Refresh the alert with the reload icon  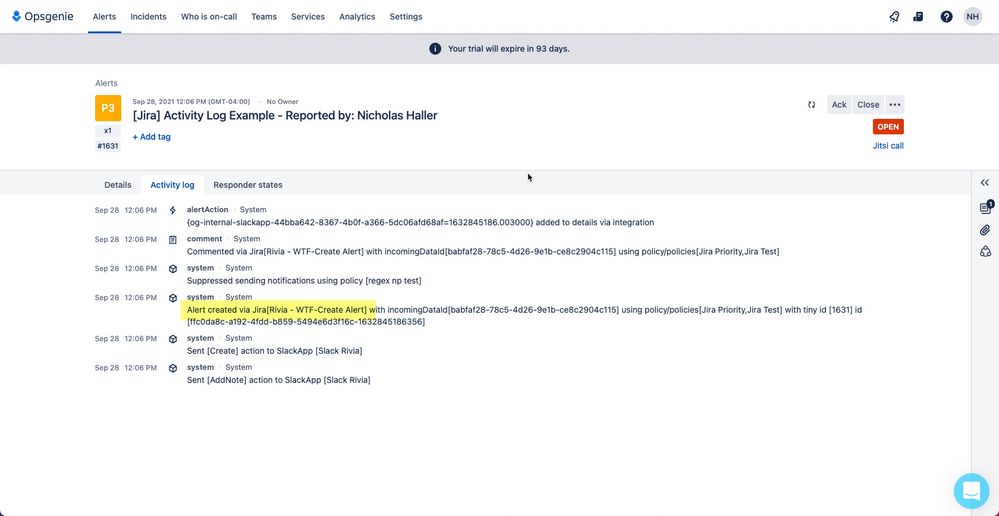coord(811,104)
